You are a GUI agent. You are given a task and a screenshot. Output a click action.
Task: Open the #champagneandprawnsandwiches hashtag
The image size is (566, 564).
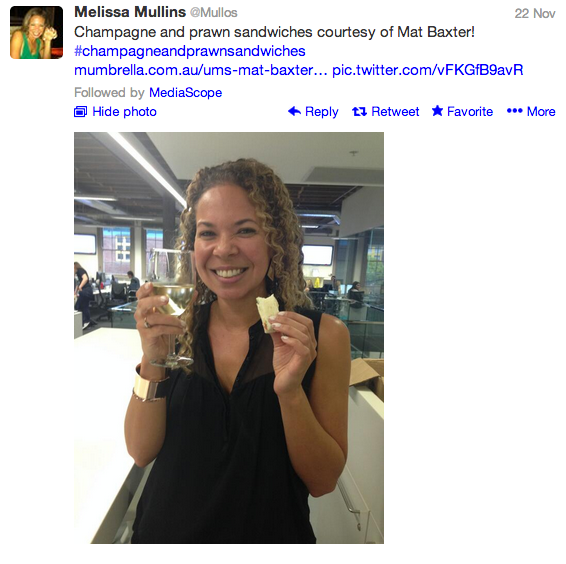(190, 51)
